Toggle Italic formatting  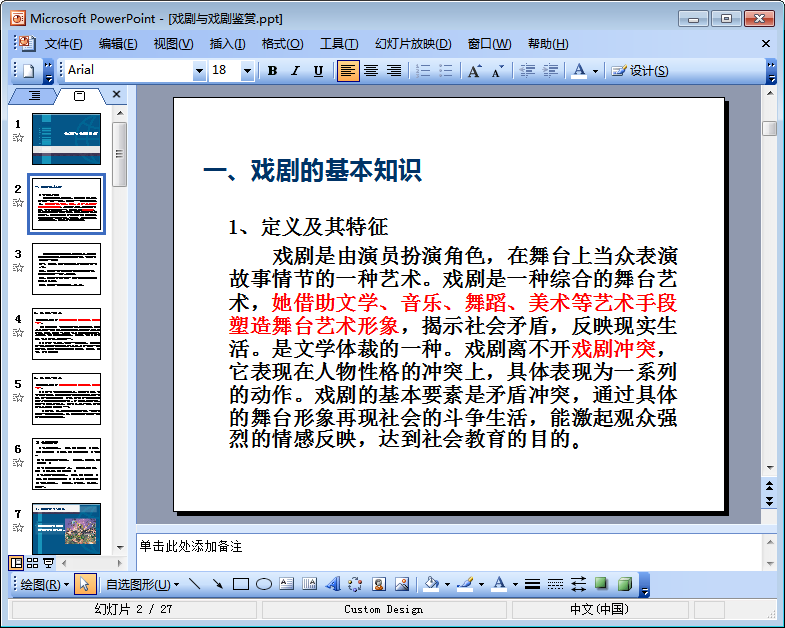pyautogui.click(x=295, y=71)
